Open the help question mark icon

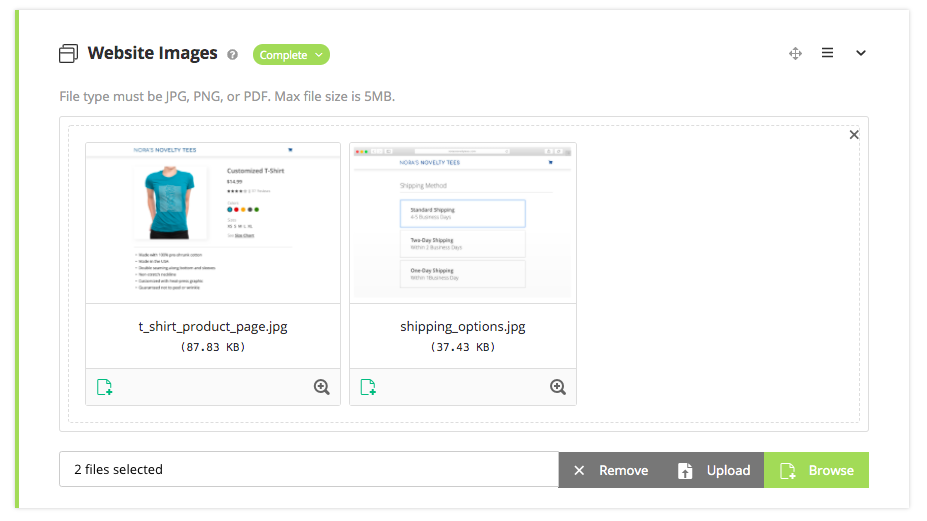coord(232,55)
